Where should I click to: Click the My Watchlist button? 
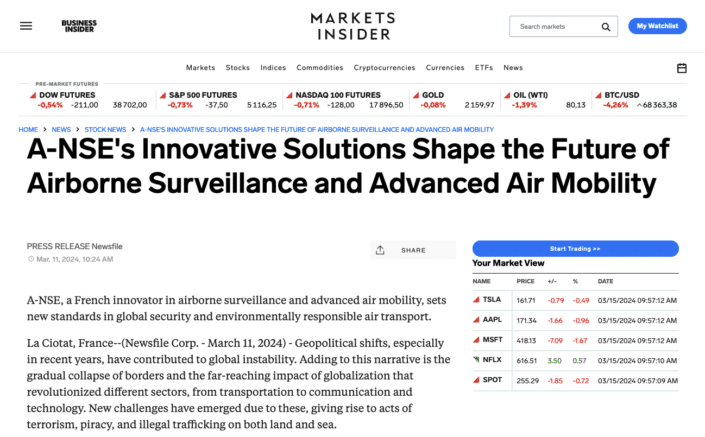pos(658,26)
